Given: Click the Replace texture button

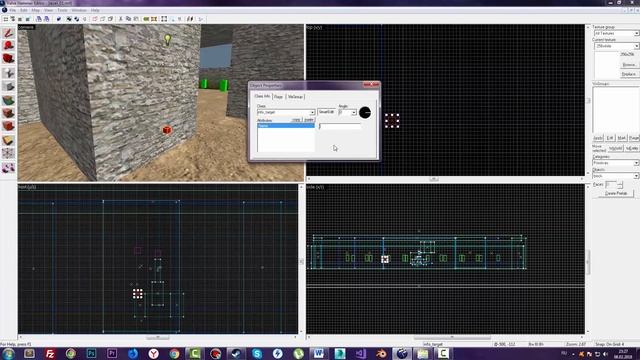Looking at the screenshot, I should [x=629, y=74].
